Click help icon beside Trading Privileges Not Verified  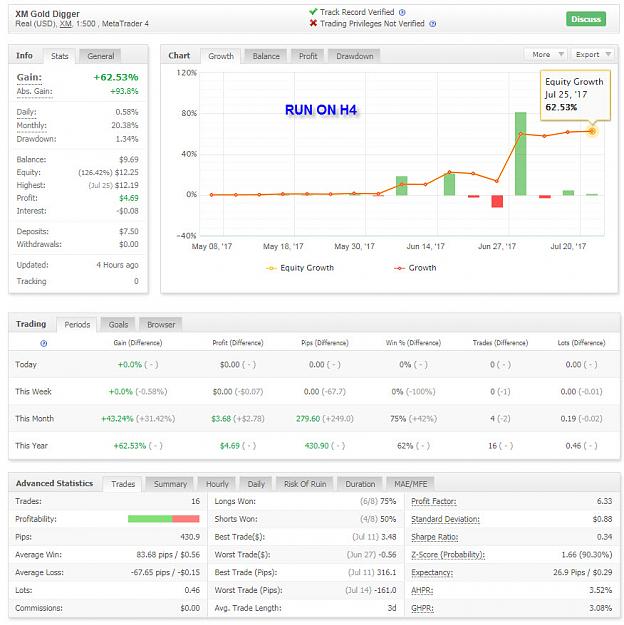[433, 24]
